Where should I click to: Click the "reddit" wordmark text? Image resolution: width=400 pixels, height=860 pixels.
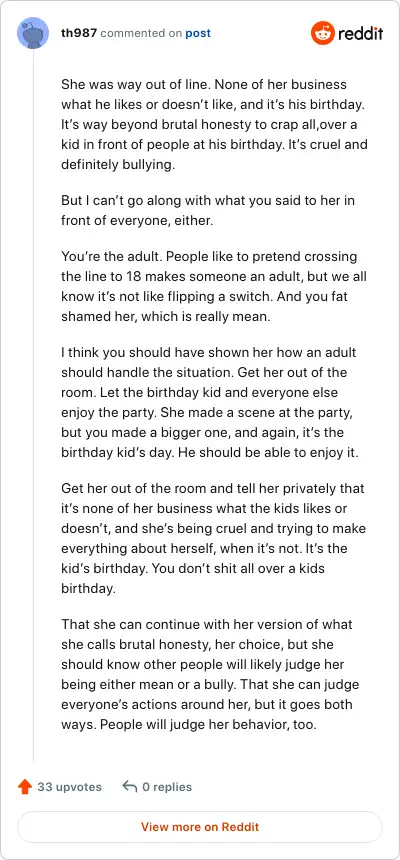(360, 34)
